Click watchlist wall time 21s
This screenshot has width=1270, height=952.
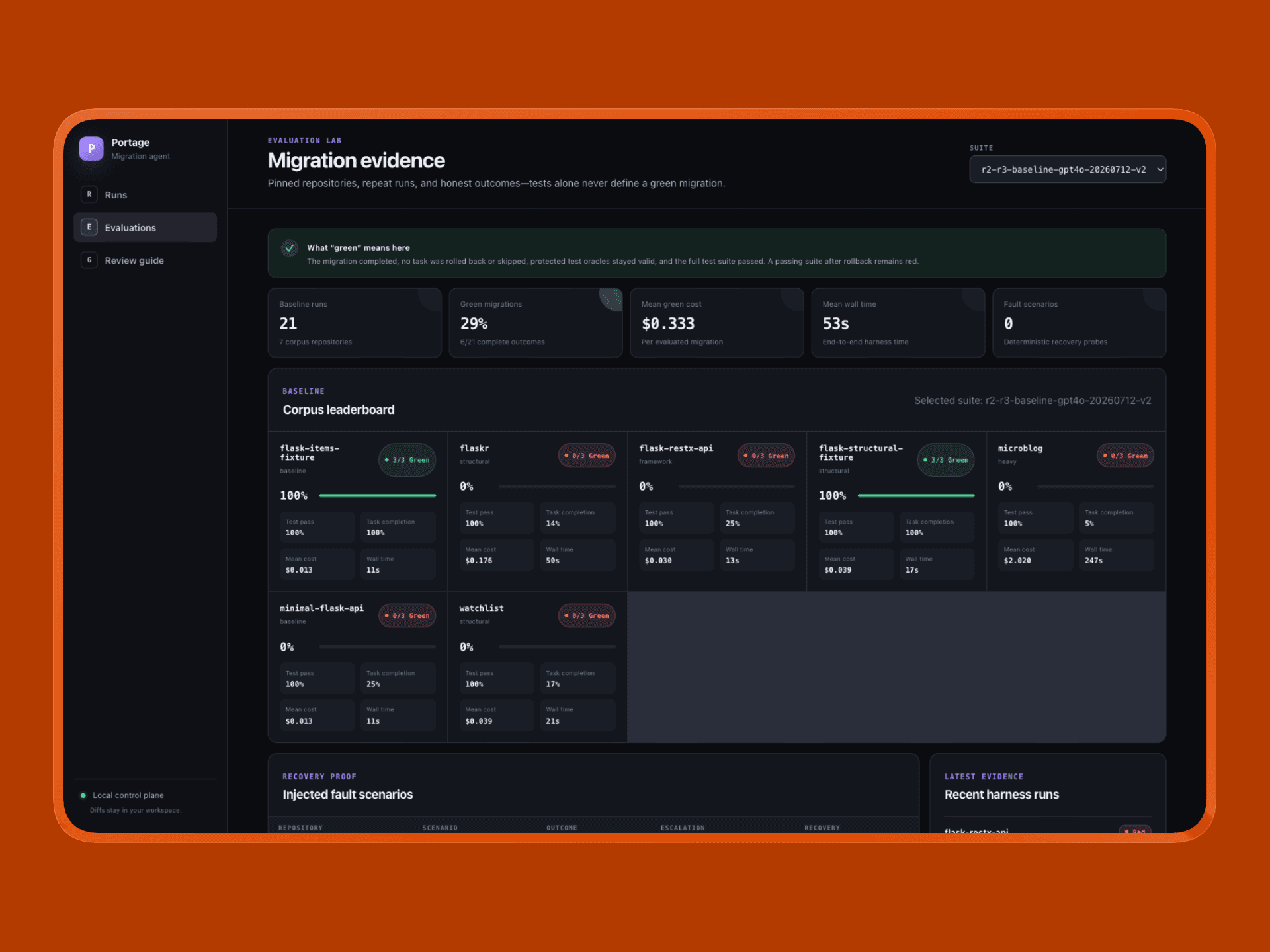pyautogui.click(x=578, y=715)
